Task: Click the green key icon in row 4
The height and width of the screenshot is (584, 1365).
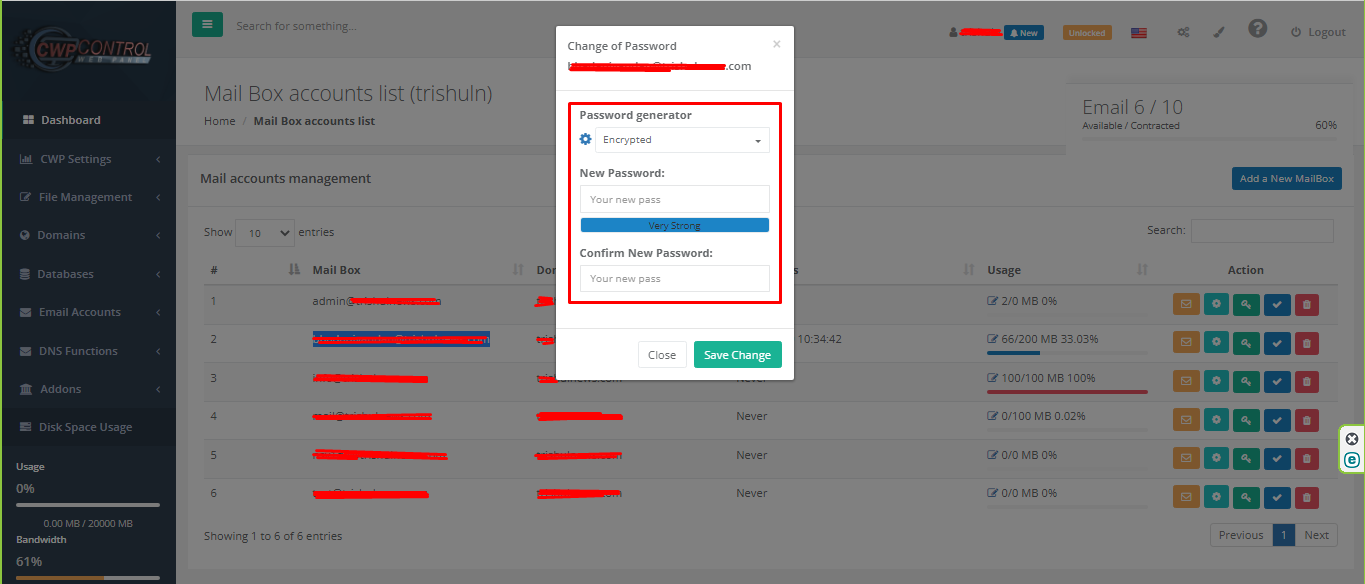Action: click(x=1246, y=421)
